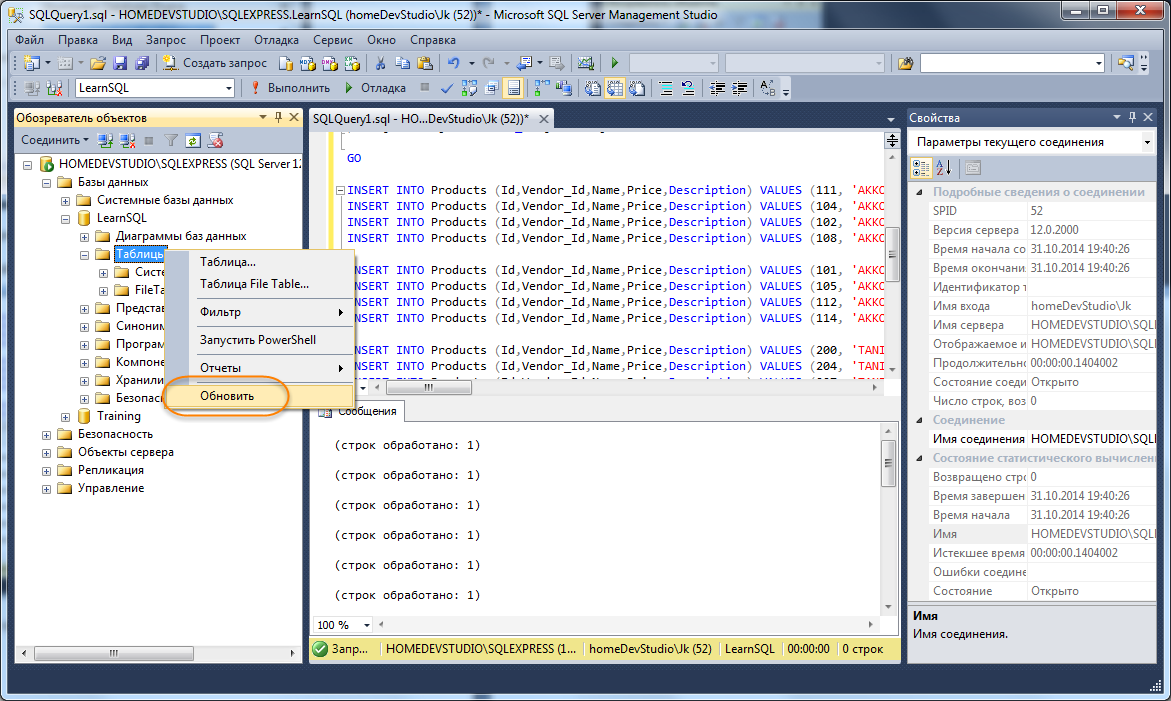Image resolution: width=1171 pixels, height=701 pixels.
Task: Open the Фильтр submenu in context menu
Action: click(260, 312)
